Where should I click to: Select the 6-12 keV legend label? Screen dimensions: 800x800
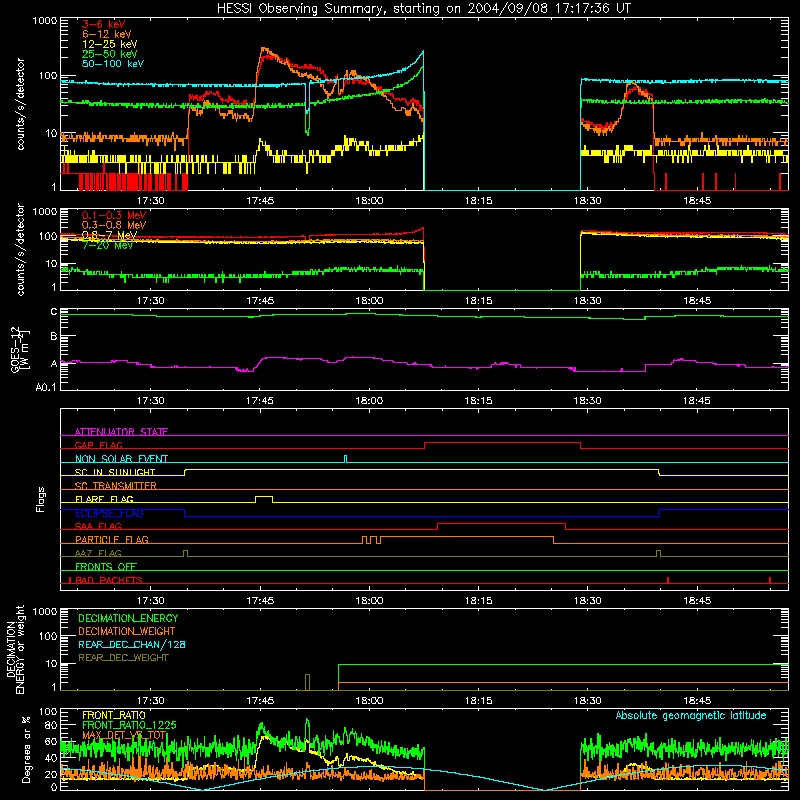pos(107,34)
